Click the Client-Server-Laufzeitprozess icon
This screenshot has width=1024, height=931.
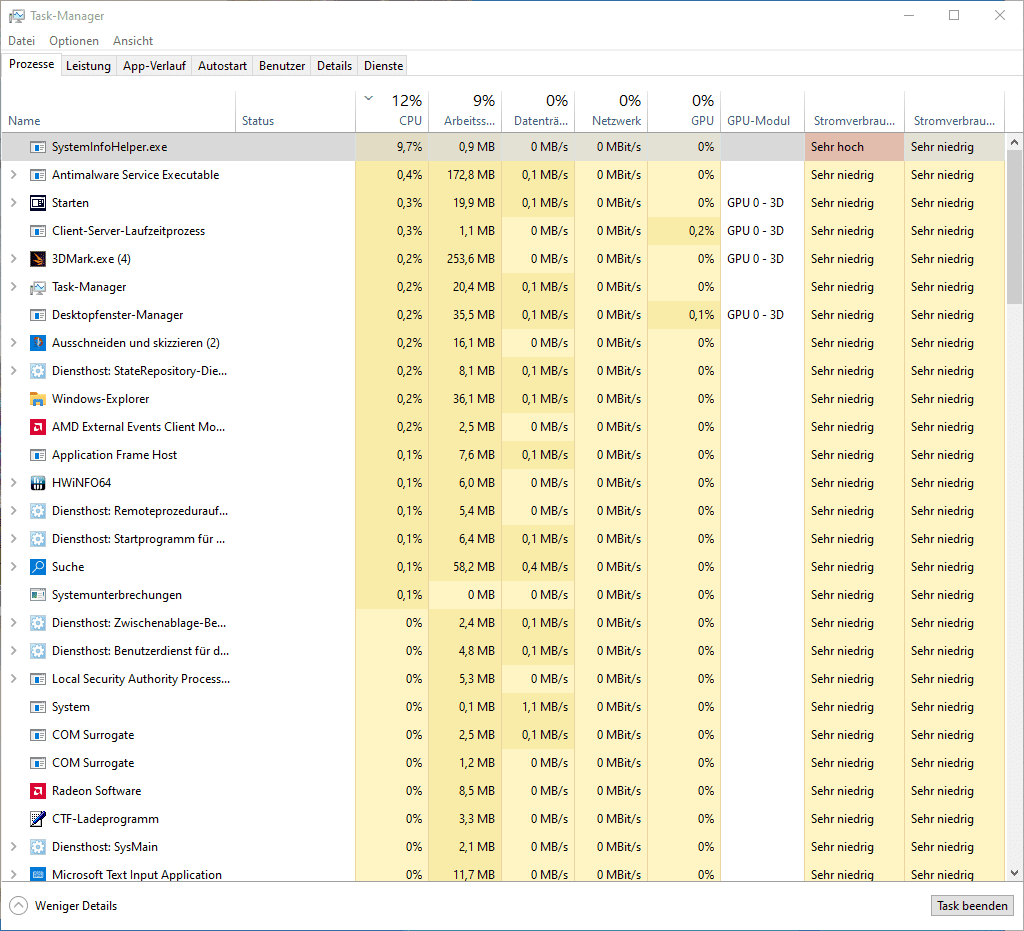pos(38,231)
